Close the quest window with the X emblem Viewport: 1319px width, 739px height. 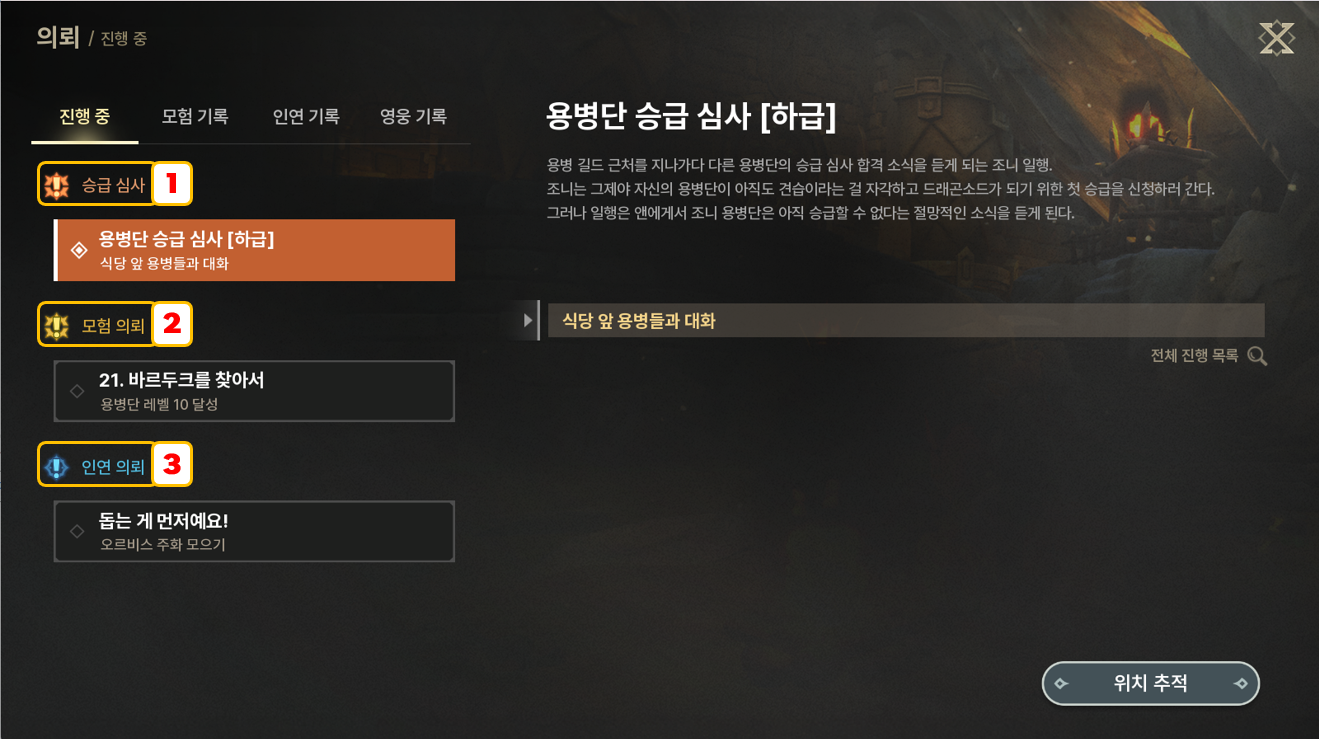point(1276,38)
